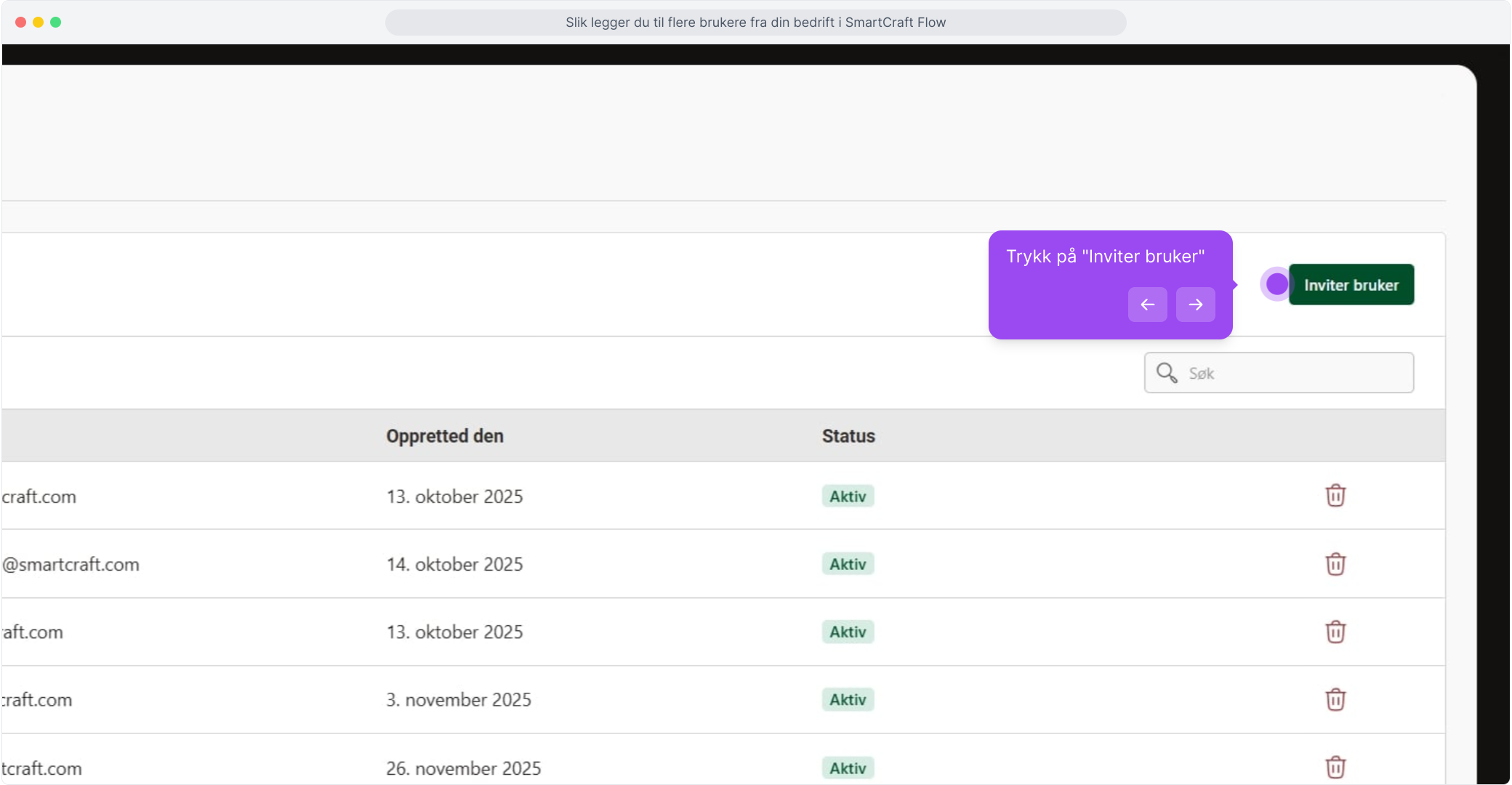
Task: Click the green "Inviter bruker" button
Action: point(1351,285)
